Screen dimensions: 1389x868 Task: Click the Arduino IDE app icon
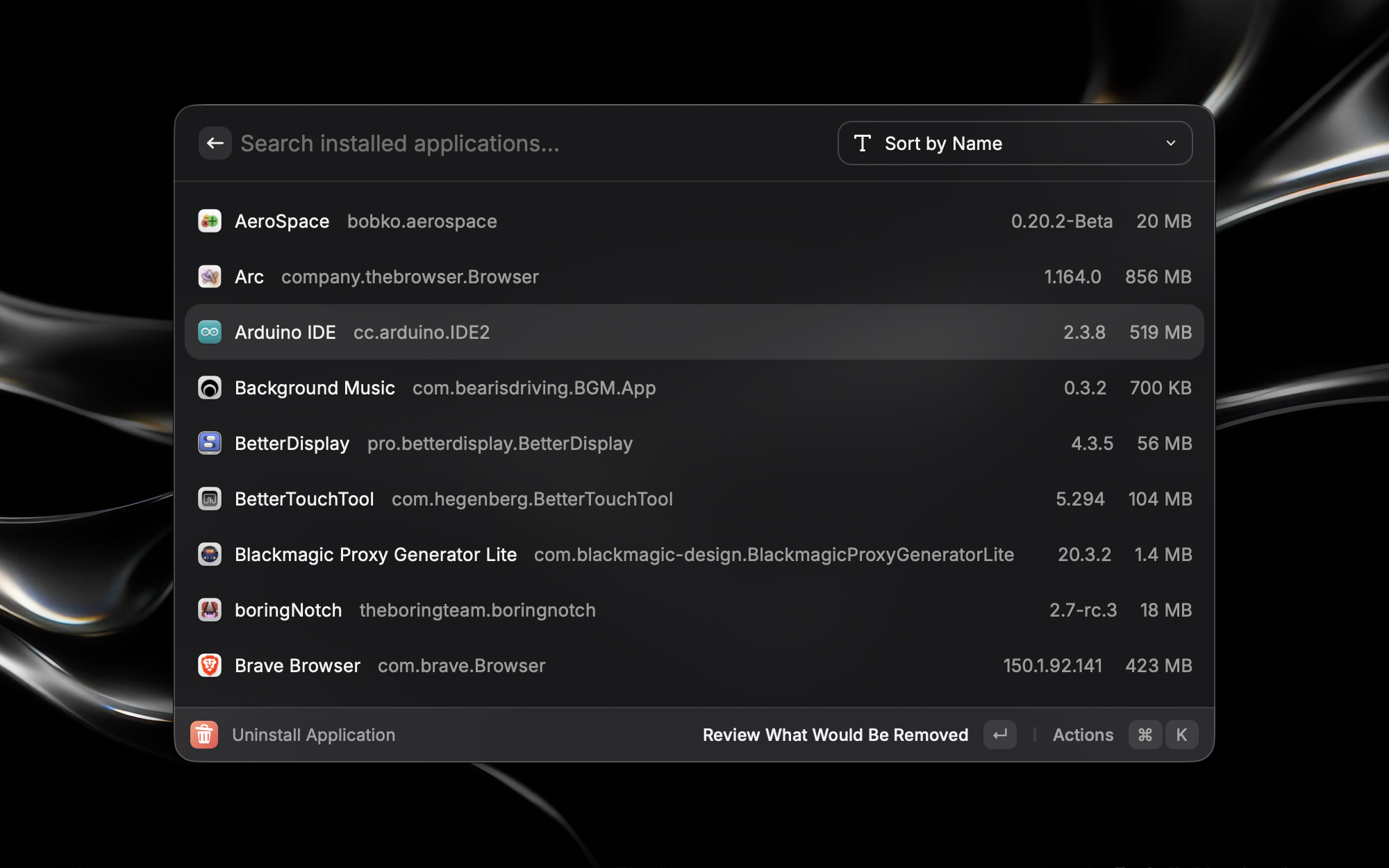point(210,332)
